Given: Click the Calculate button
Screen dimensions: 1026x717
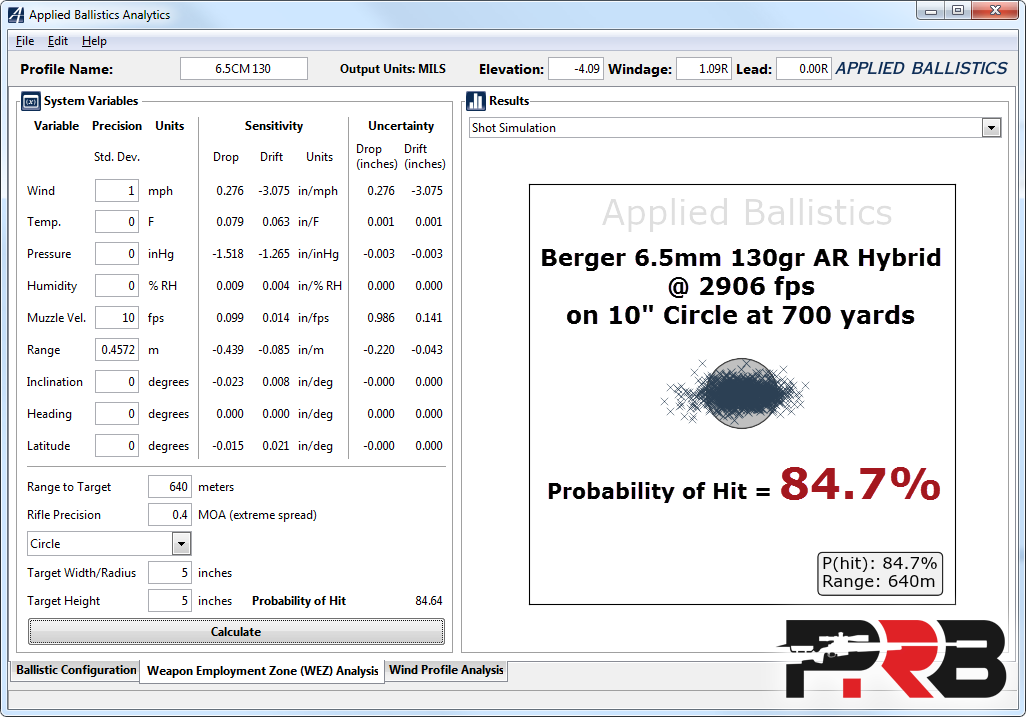Looking at the screenshot, I should [x=236, y=632].
